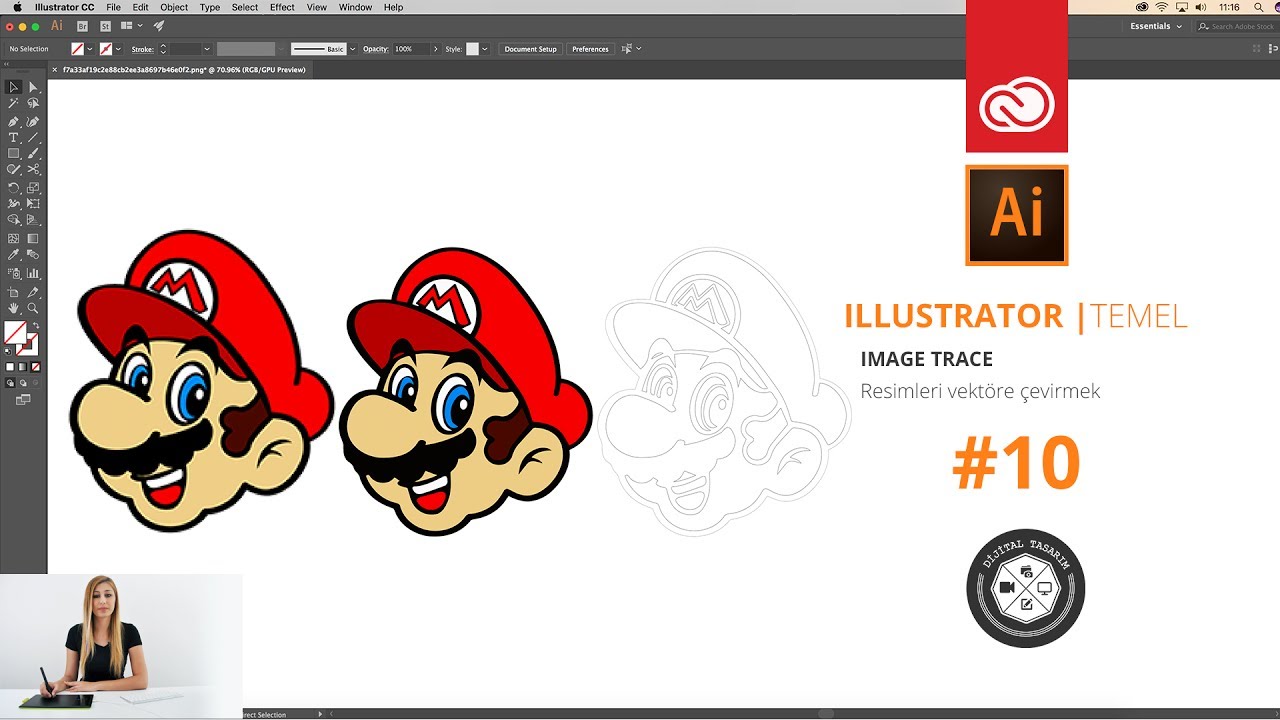This screenshot has width=1280, height=720.
Task: Open the align-to options dropdown
Action: coord(631,49)
